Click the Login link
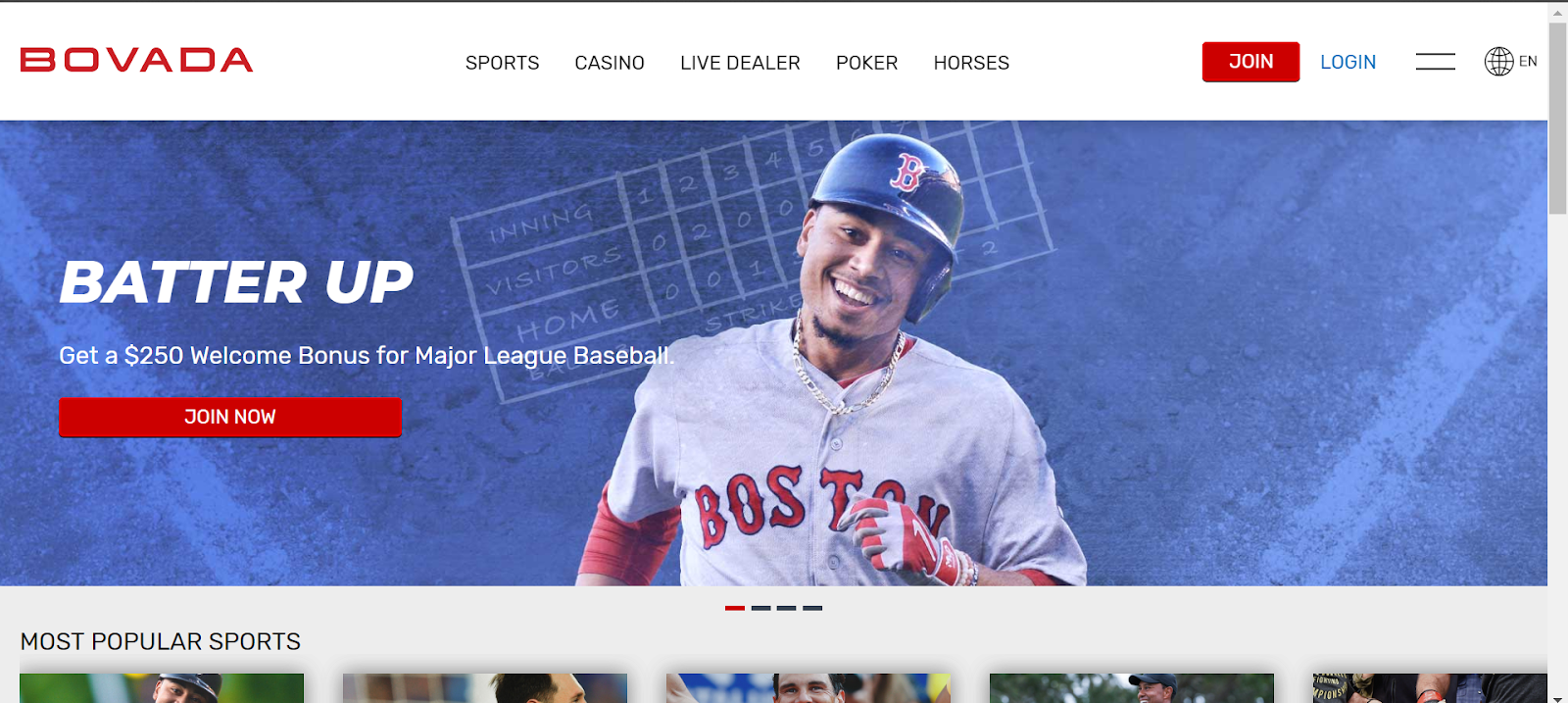Screen dimensions: 1568x703 click(x=1347, y=62)
